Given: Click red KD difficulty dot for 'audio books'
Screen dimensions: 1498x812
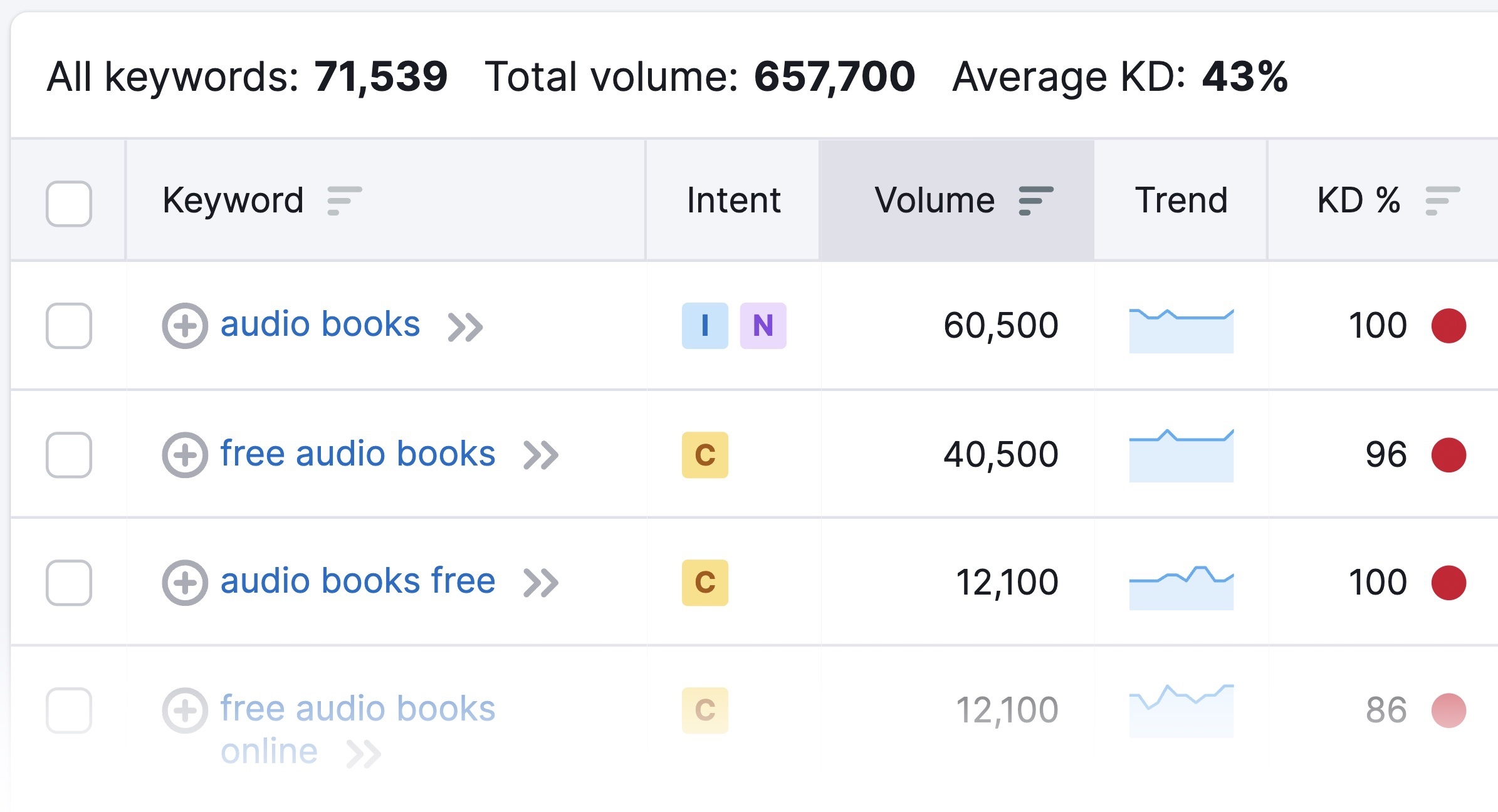Looking at the screenshot, I should coord(1448,326).
